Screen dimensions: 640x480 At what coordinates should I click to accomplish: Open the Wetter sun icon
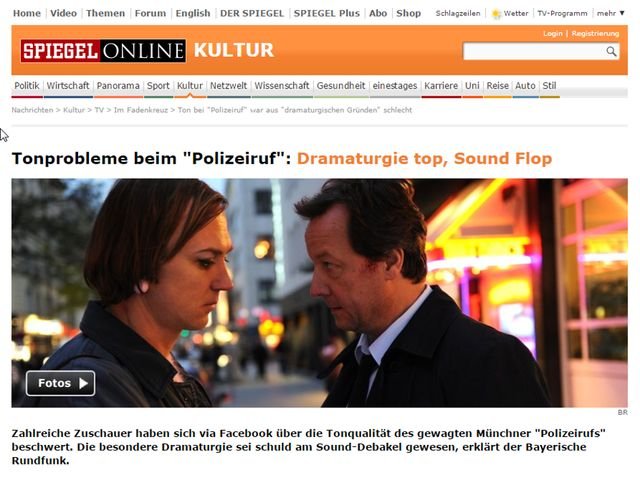[496, 14]
